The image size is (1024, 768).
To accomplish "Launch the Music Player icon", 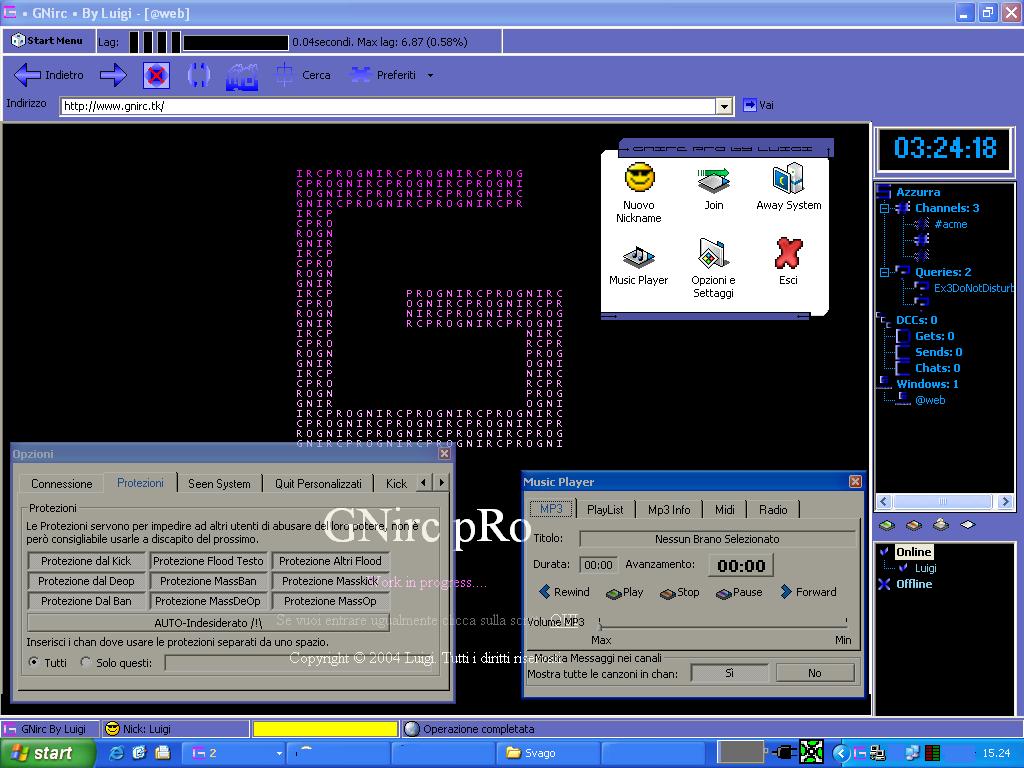I will (638, 256).
